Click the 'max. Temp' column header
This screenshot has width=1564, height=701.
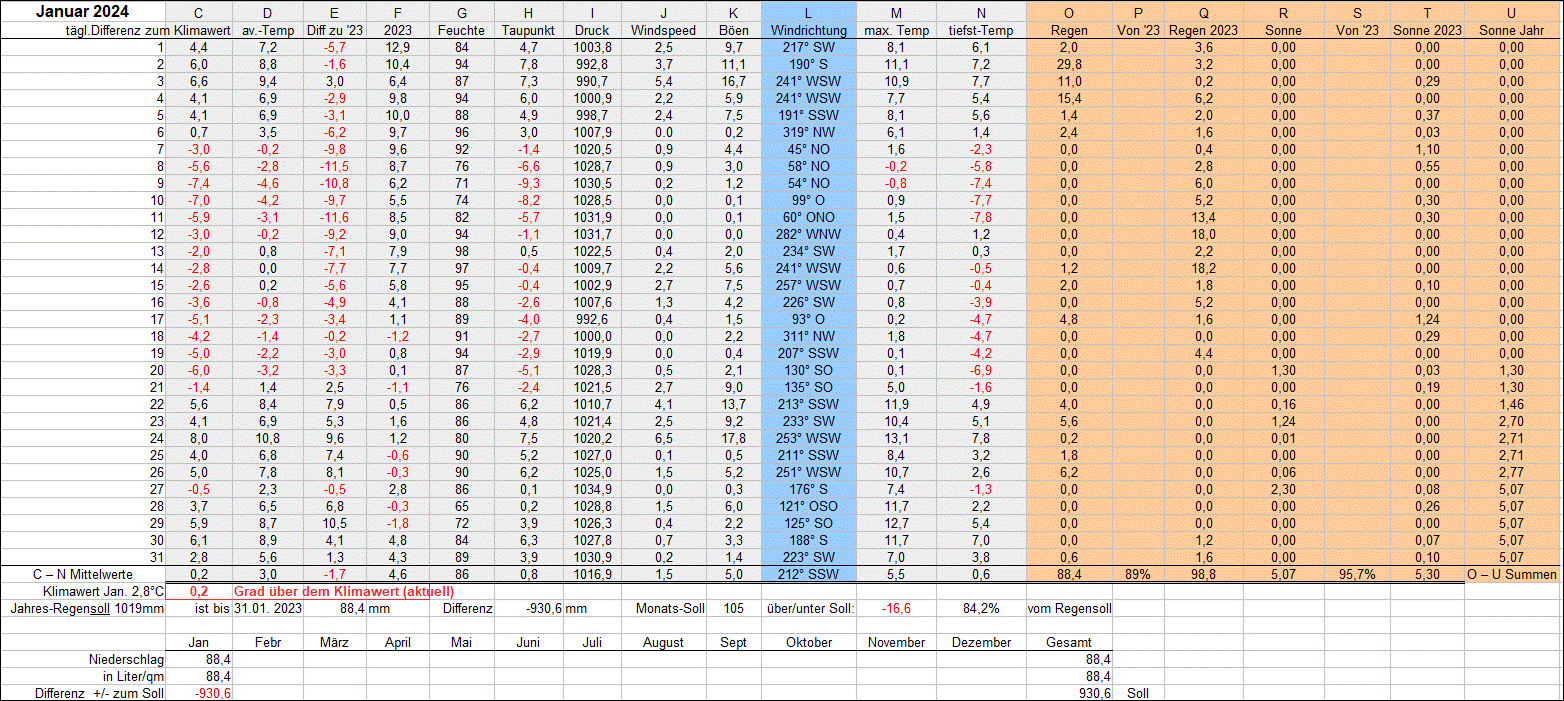point(896,30)
